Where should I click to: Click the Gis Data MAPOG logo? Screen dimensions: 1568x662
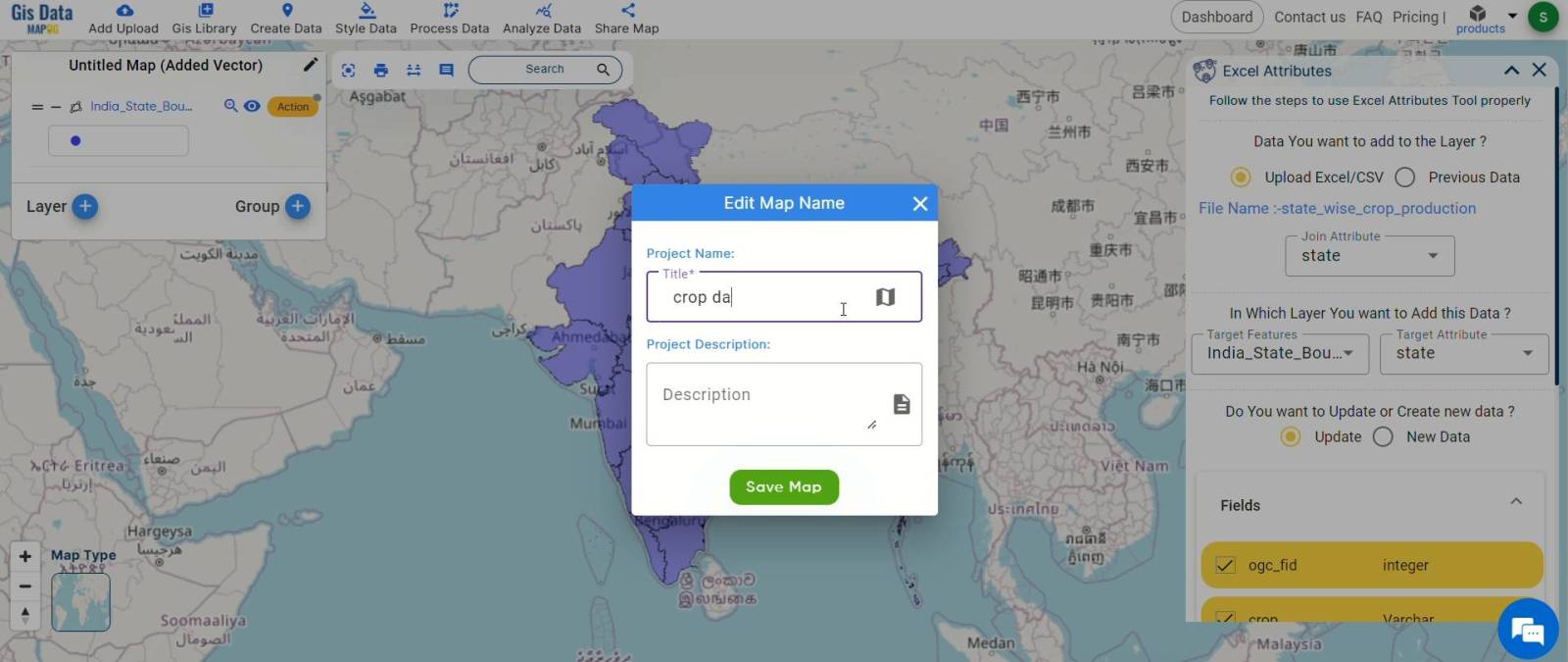[x=42, y=19]
